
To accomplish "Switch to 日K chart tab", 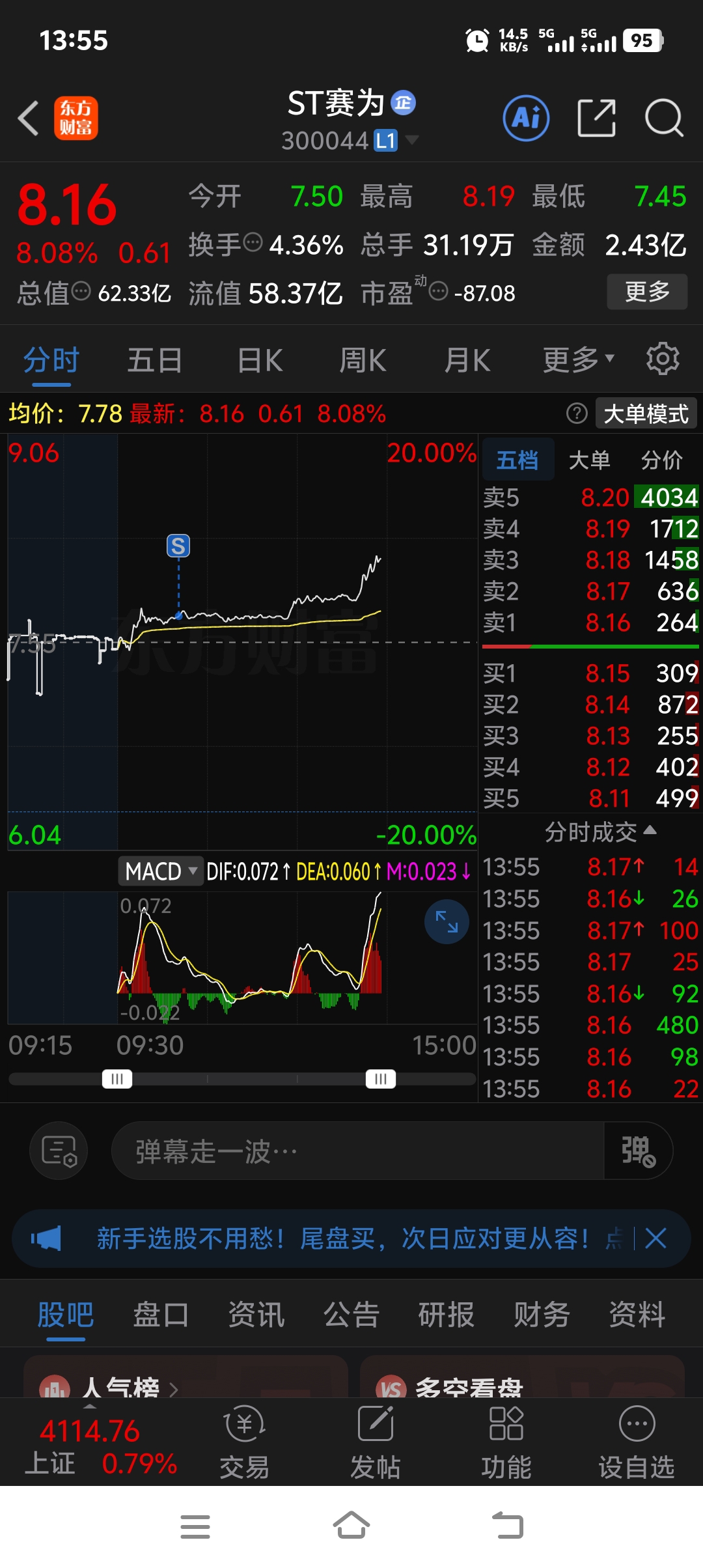I will point(260,360).
